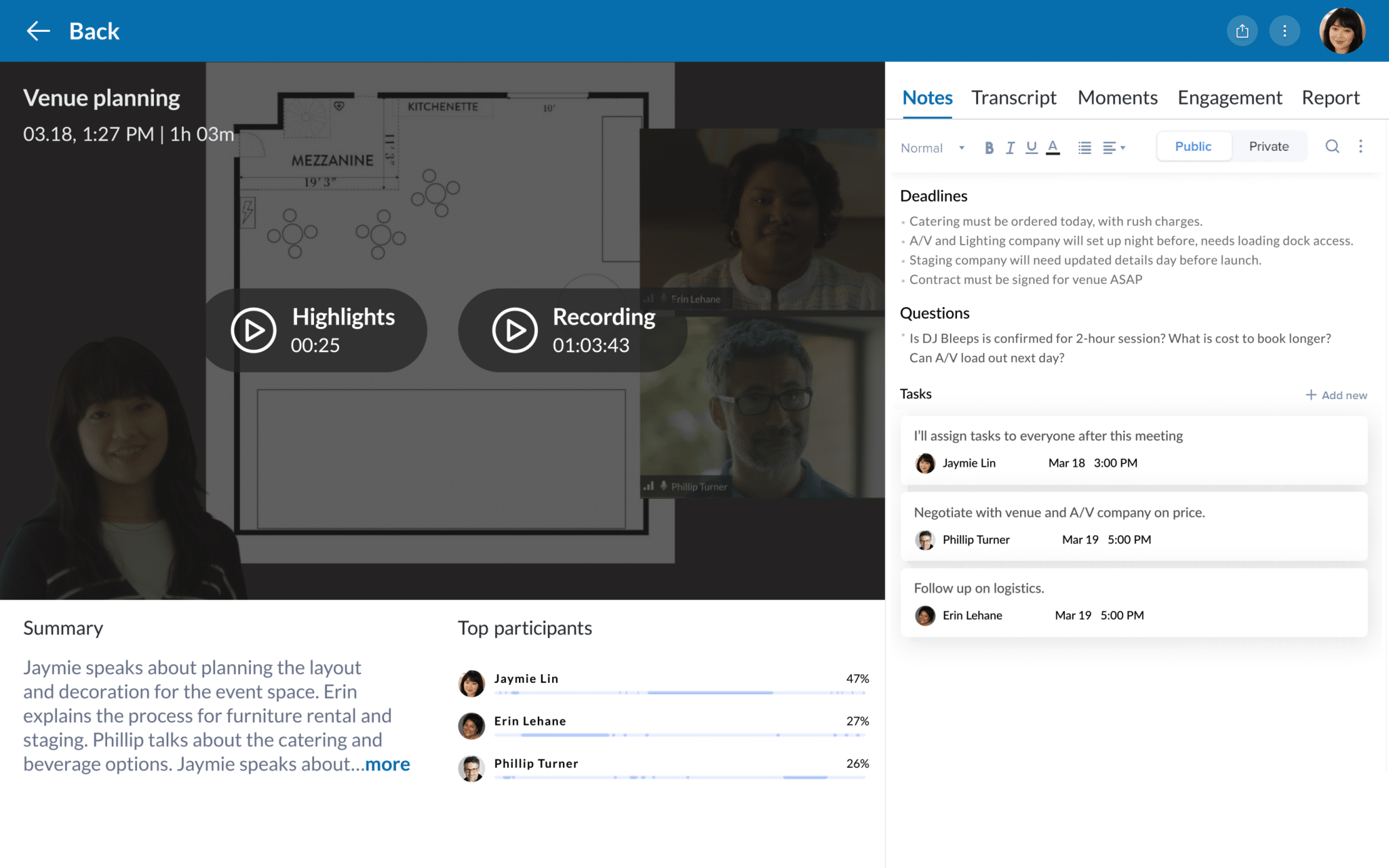Toggle Italic formatting in notes
This screenshot has width=1389, height=868.
pos(1010,147)
